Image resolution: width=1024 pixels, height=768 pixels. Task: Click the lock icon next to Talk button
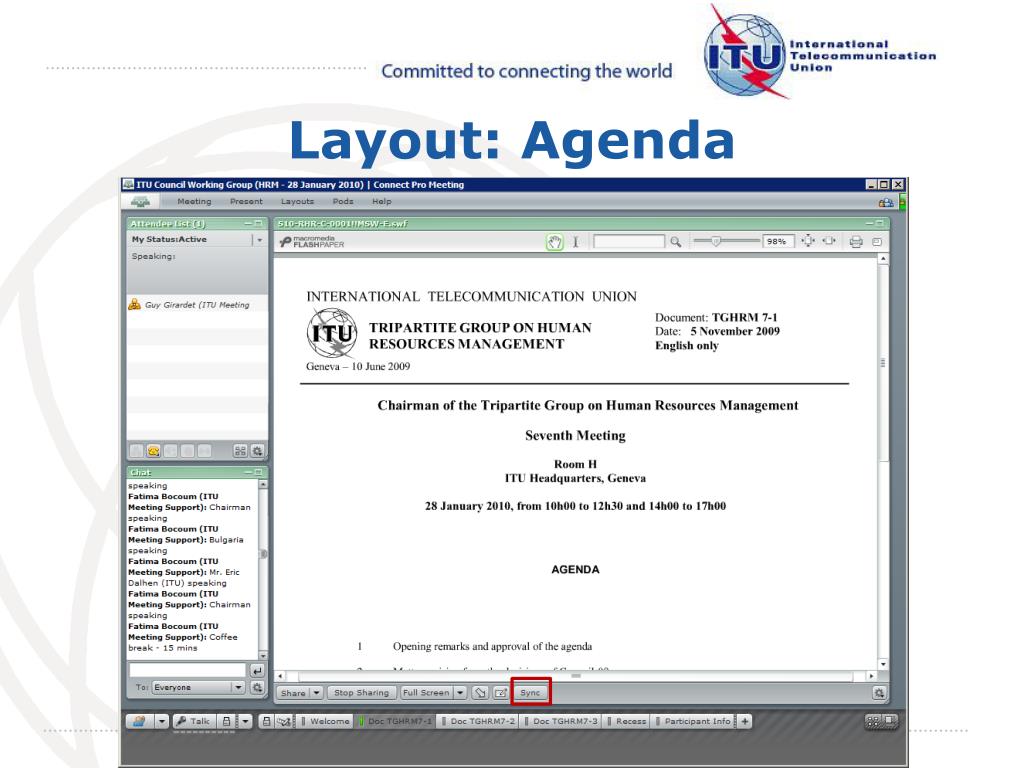pos(226,722)
